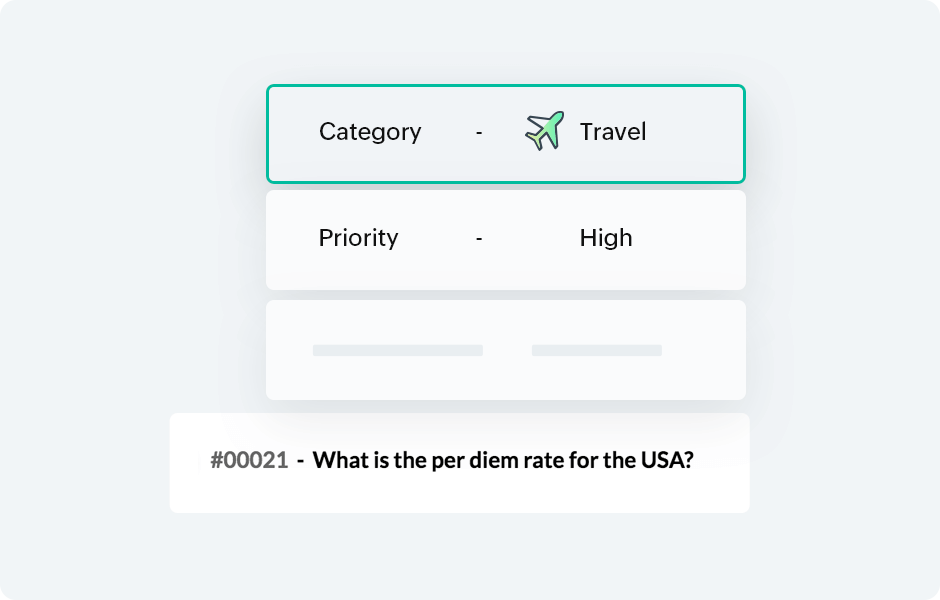The height and width of the screenshot is (600, 940).
Task: Open ticket number #00021
Action: click(249, 460)
